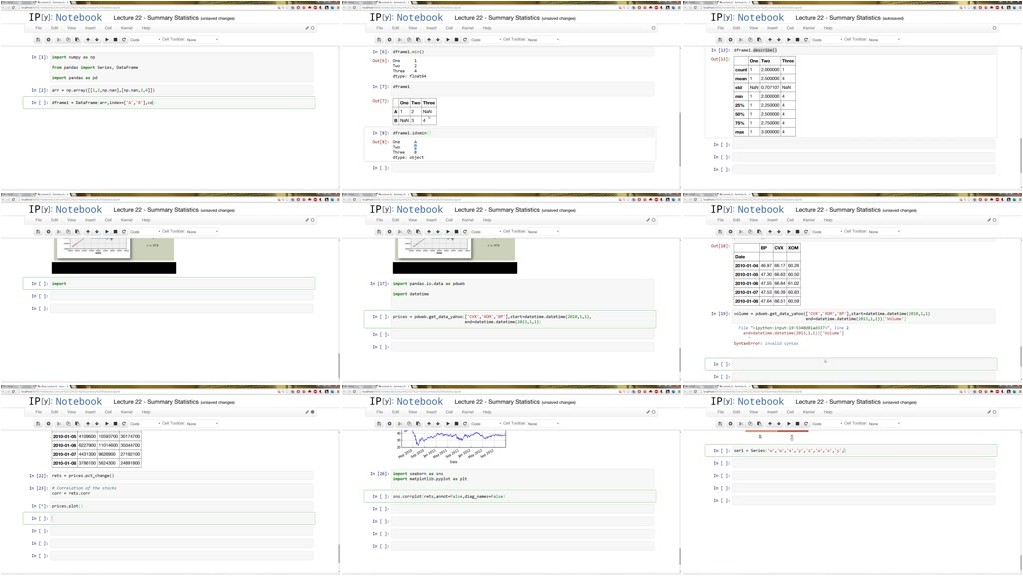Click the 'mean' row label in describe() output table
Image resolution: width=1023 pixels, height=576 pixels.
point(741,78)
